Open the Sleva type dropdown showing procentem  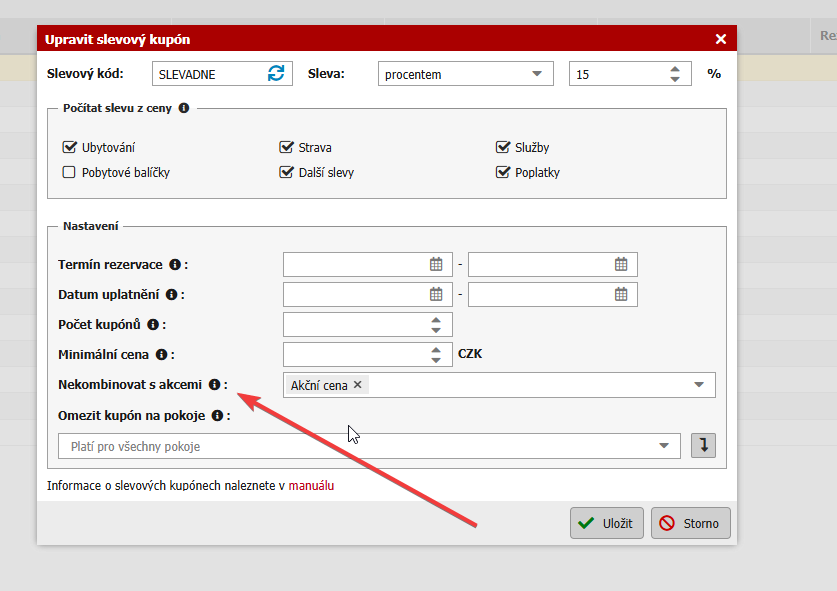pos(465,74)
